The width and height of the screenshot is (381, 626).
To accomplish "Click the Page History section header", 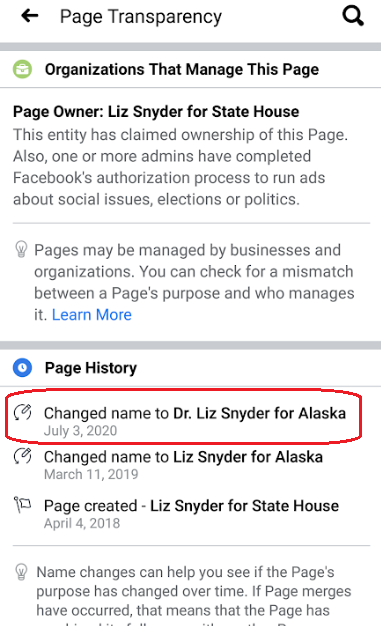I will [x=91, y=368].
